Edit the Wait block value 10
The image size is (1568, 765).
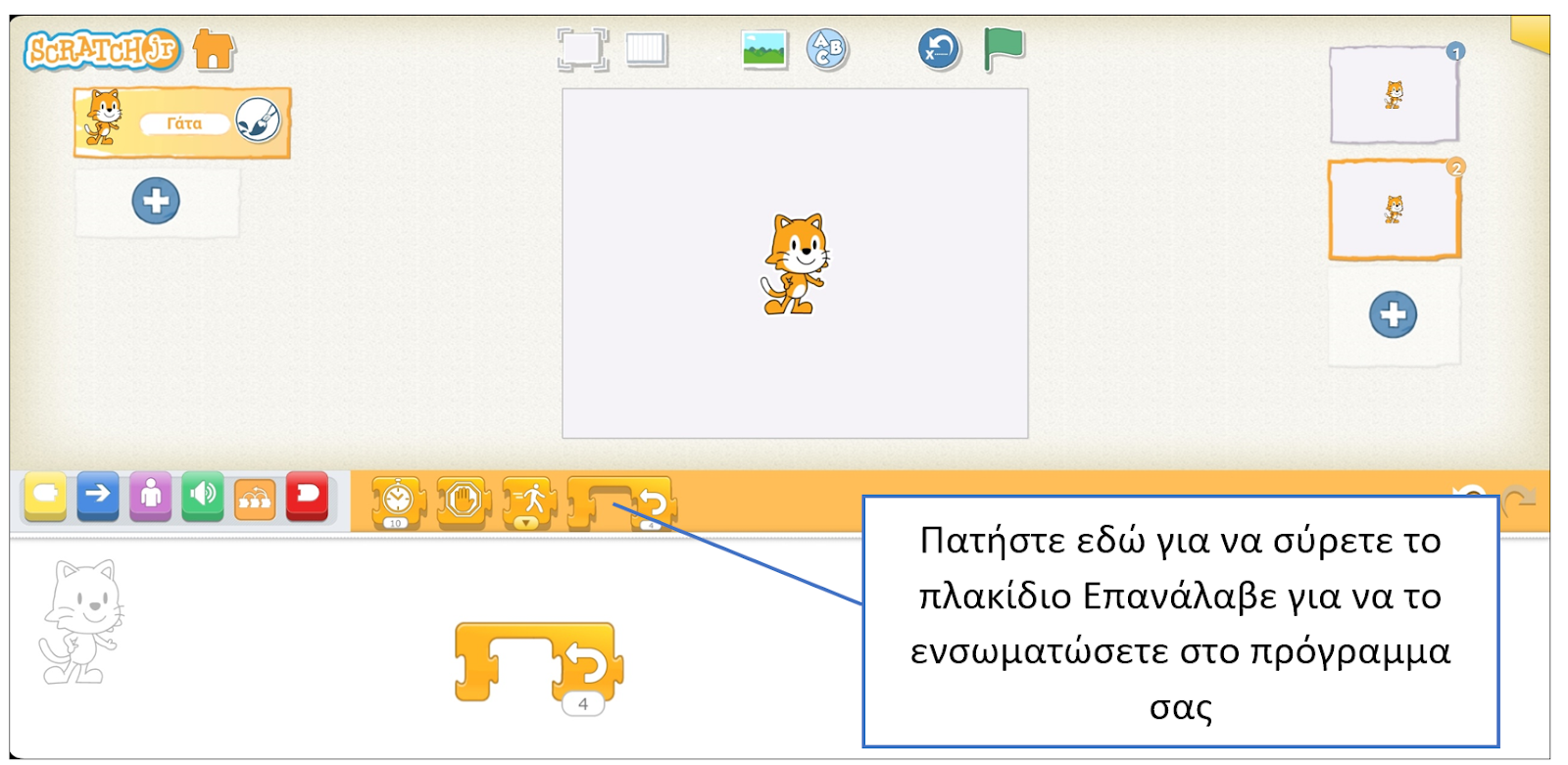(396, 523)
